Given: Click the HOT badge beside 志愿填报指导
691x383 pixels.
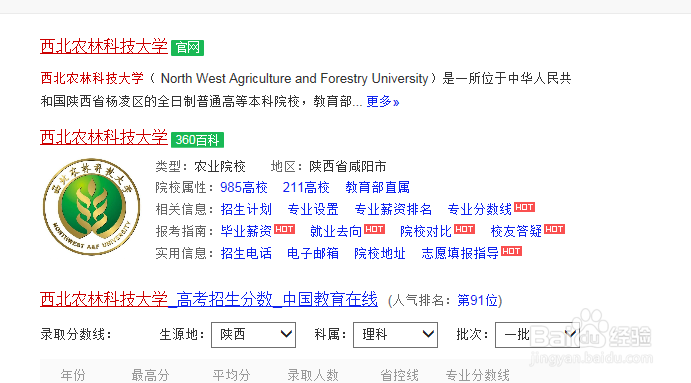Looking at the screenshot, I should click(512, 251).
